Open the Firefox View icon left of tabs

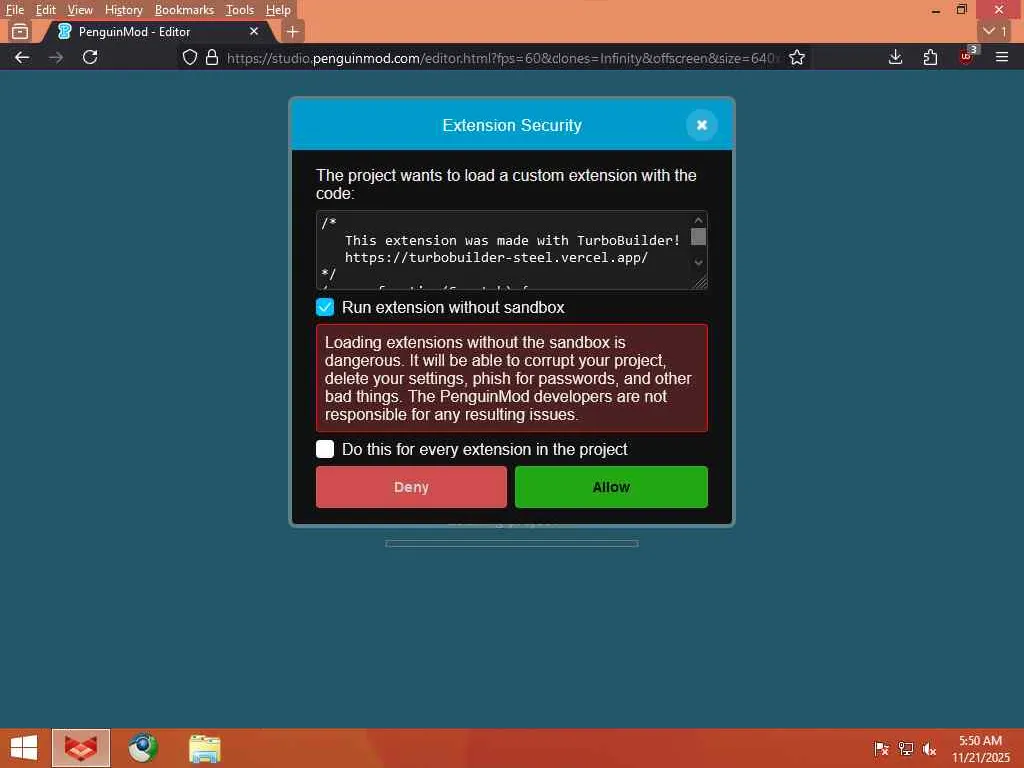[20, 31]
